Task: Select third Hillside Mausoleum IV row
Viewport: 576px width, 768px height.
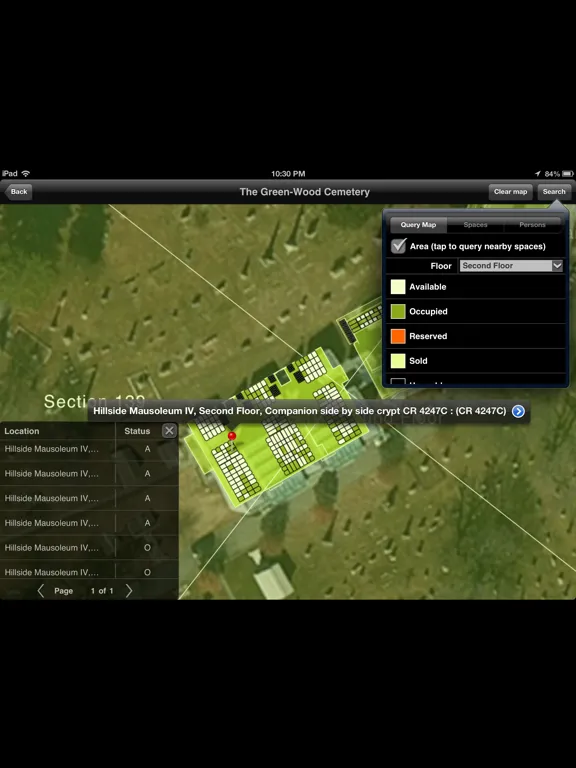Action: [x=89, y=498]
